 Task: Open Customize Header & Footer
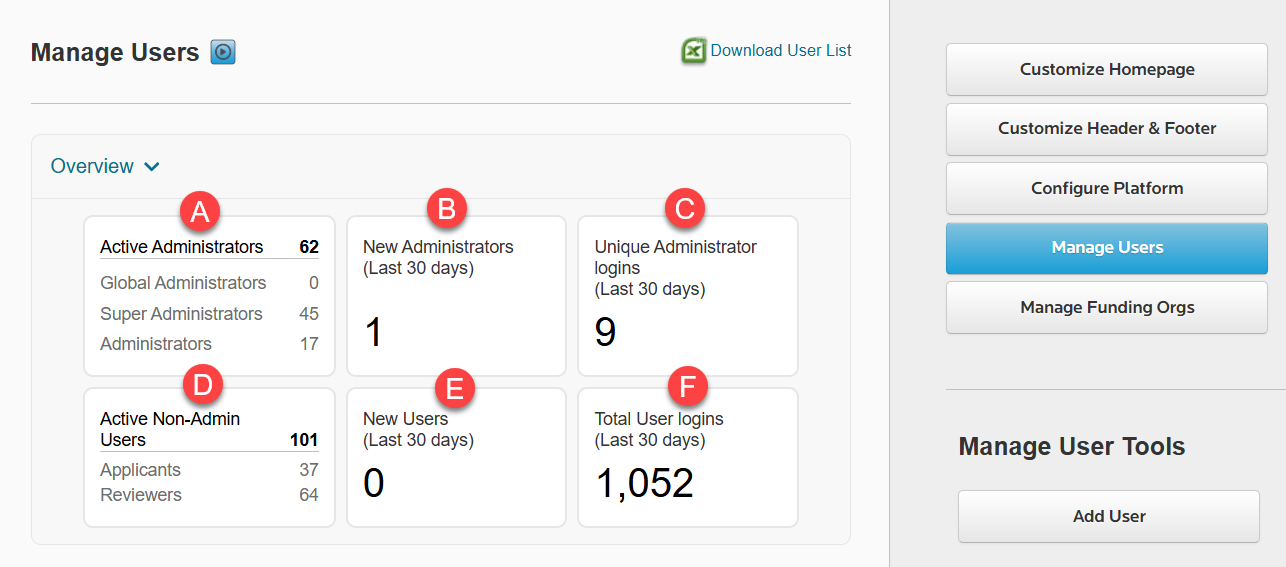tap(1107, 129)
